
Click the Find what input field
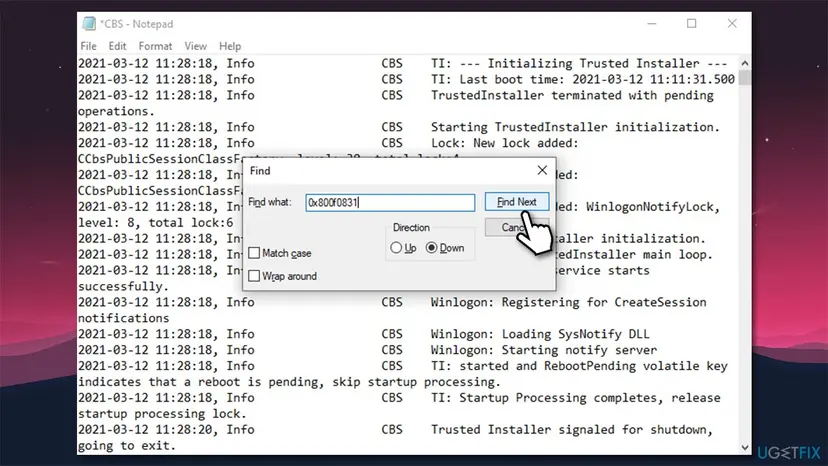(390, 202)
